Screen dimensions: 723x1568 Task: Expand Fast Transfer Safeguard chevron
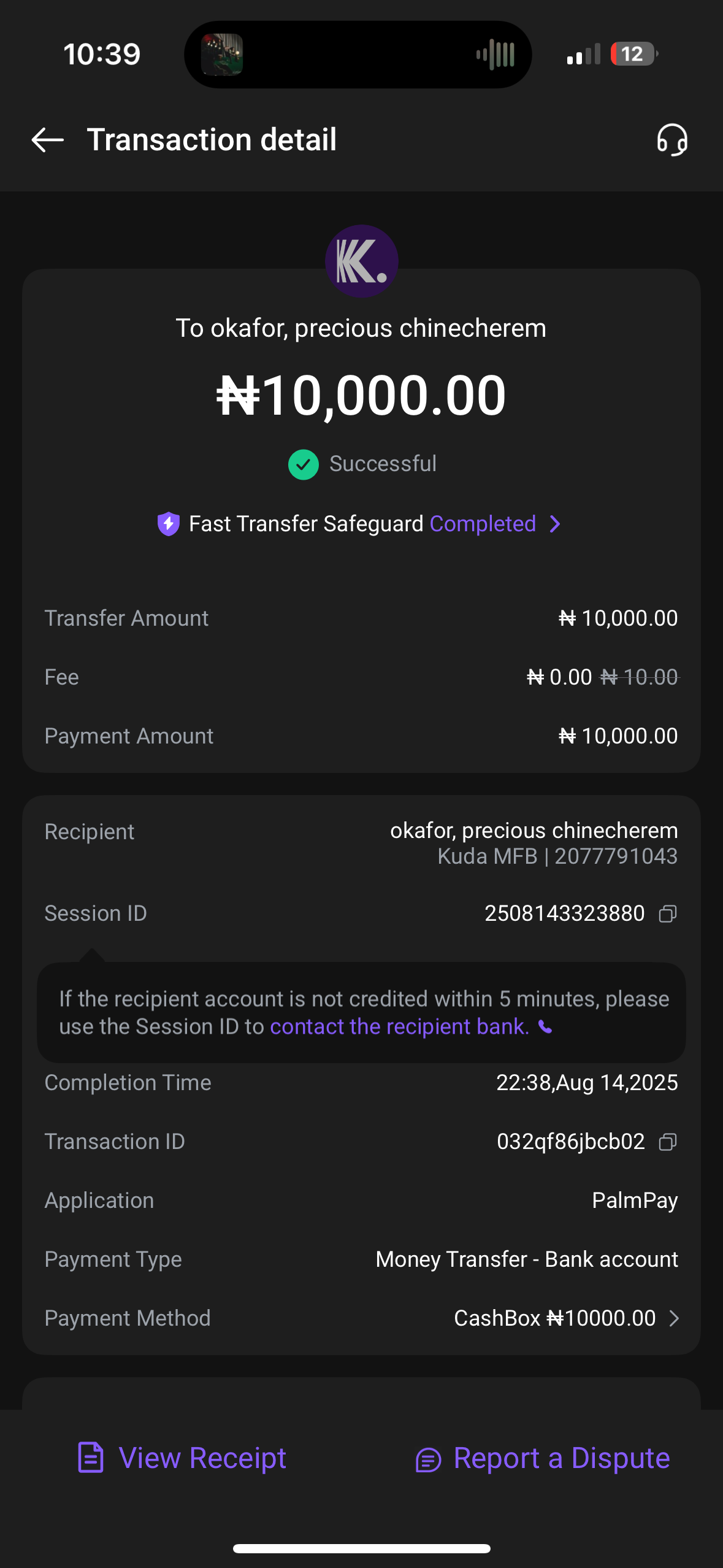(555, 524)
